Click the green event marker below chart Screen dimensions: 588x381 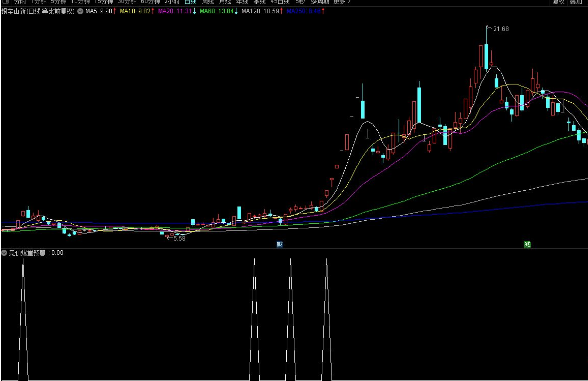527,244
